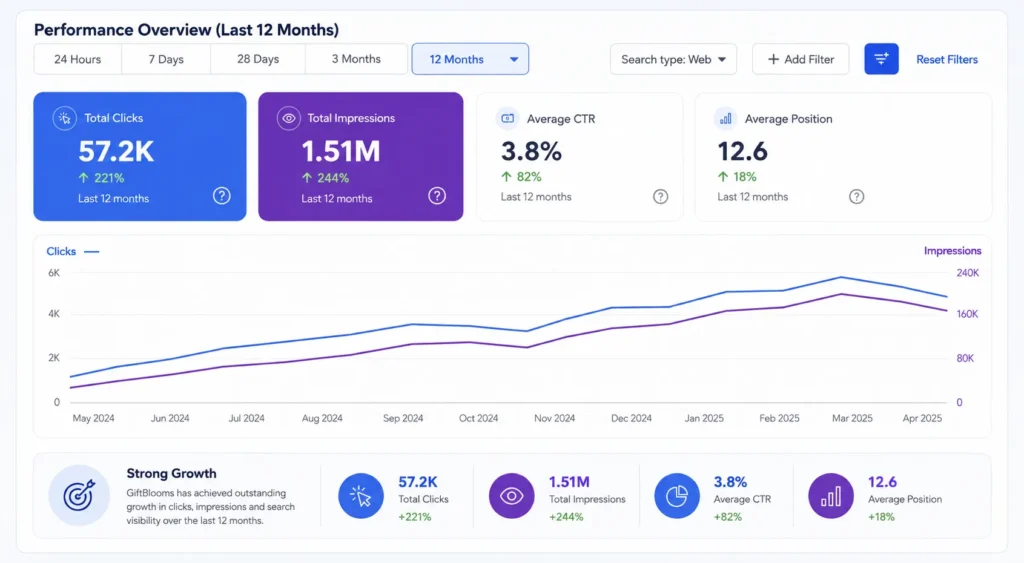Click the Impressions legend label on chart
Viewport: 1024px width, 563px height.
click(952, 251)
